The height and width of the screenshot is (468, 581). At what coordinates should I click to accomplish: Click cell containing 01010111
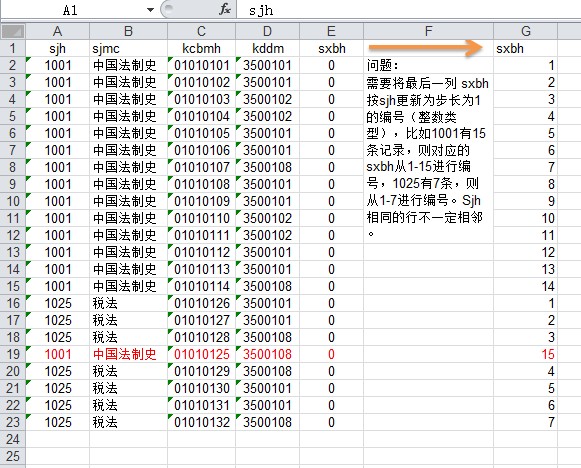tap(201, 235)
